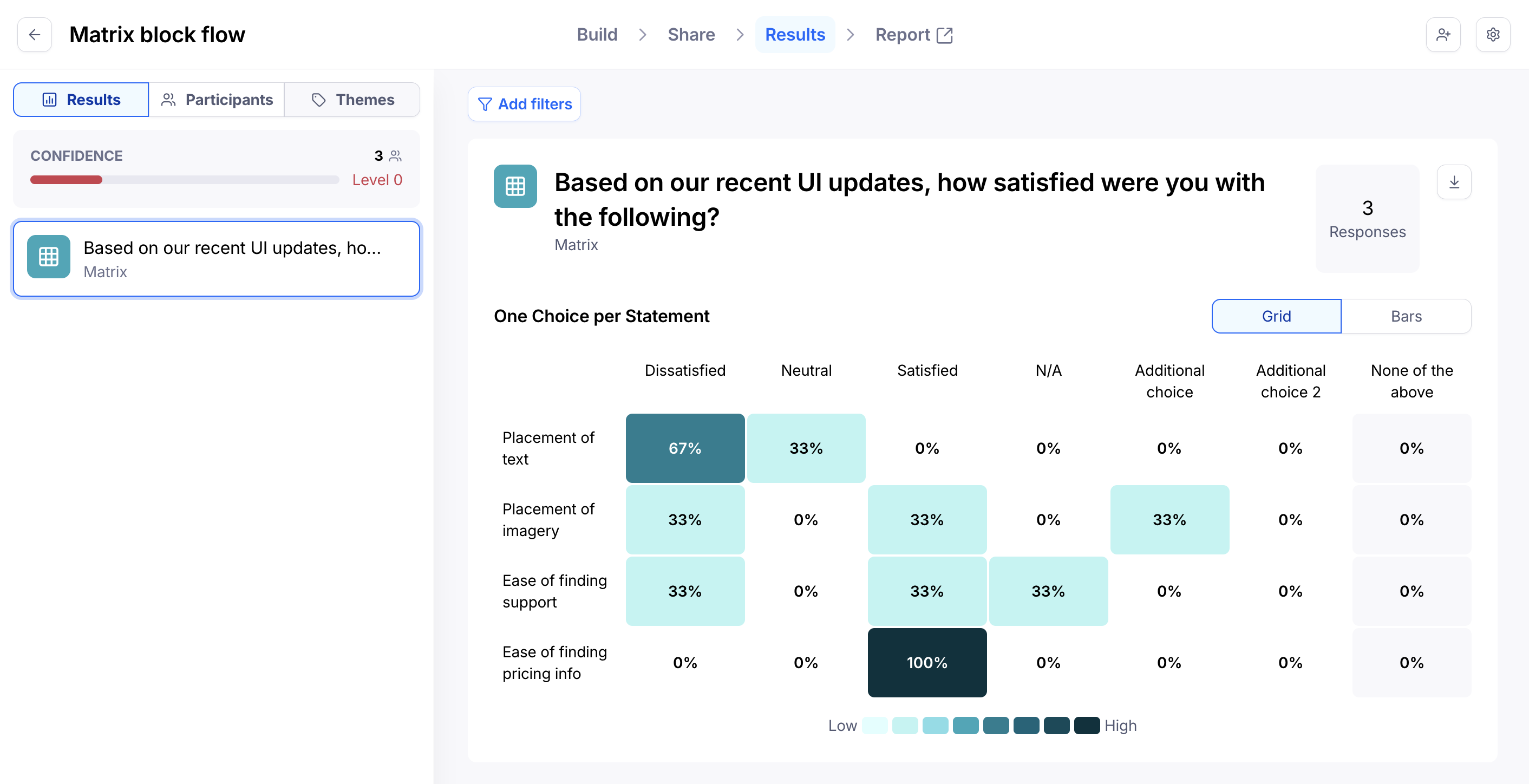
Task: Click the 100% Satisfied cell for pricing info
Action: point(926,662)
